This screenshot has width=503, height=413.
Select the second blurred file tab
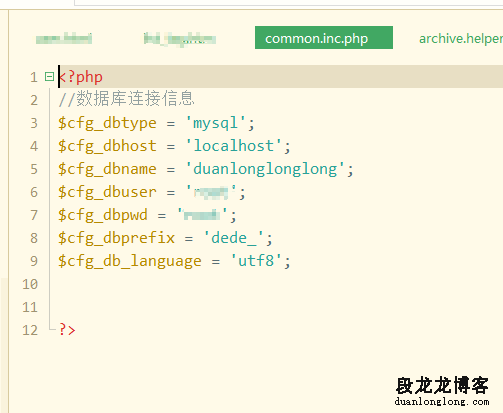point(180,39)
